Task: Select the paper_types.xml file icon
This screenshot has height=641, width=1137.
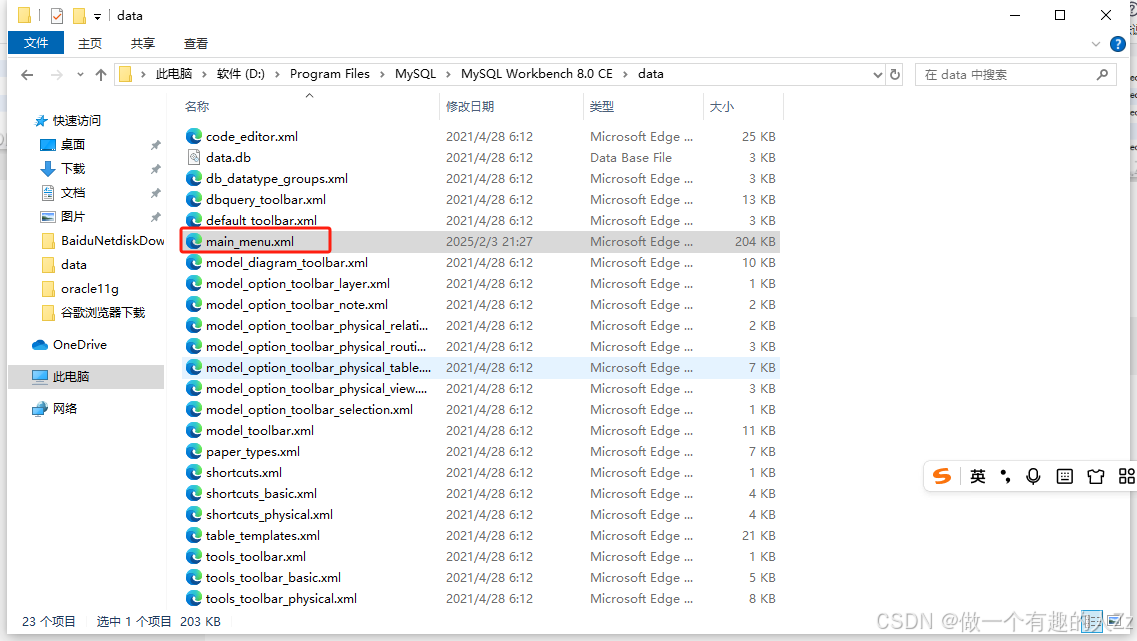Action: (x=194, y=452)
